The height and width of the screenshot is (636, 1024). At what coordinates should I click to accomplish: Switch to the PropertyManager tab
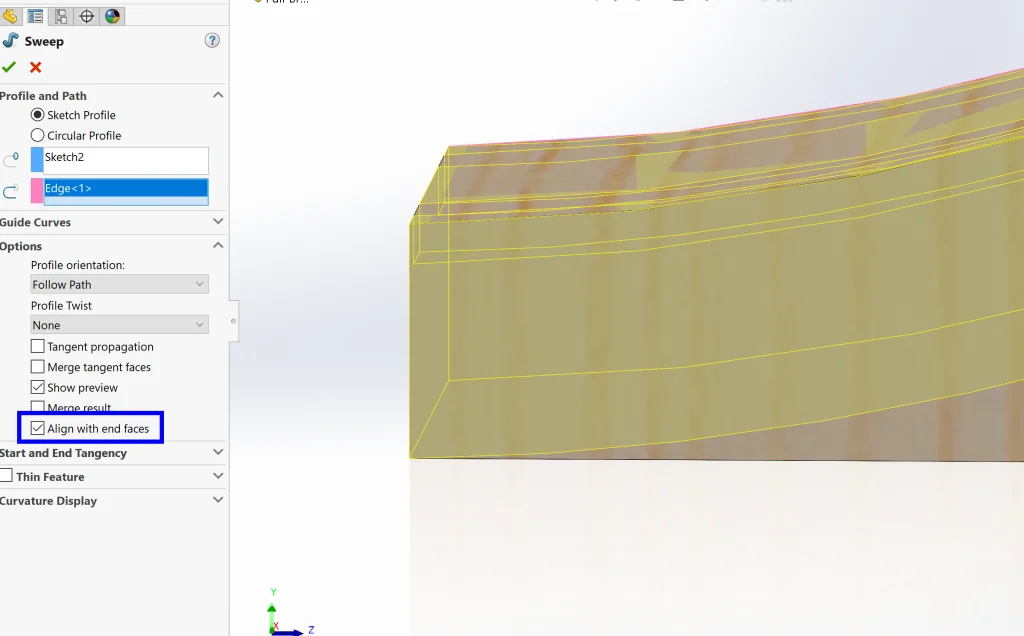click(x=35, y=16)
